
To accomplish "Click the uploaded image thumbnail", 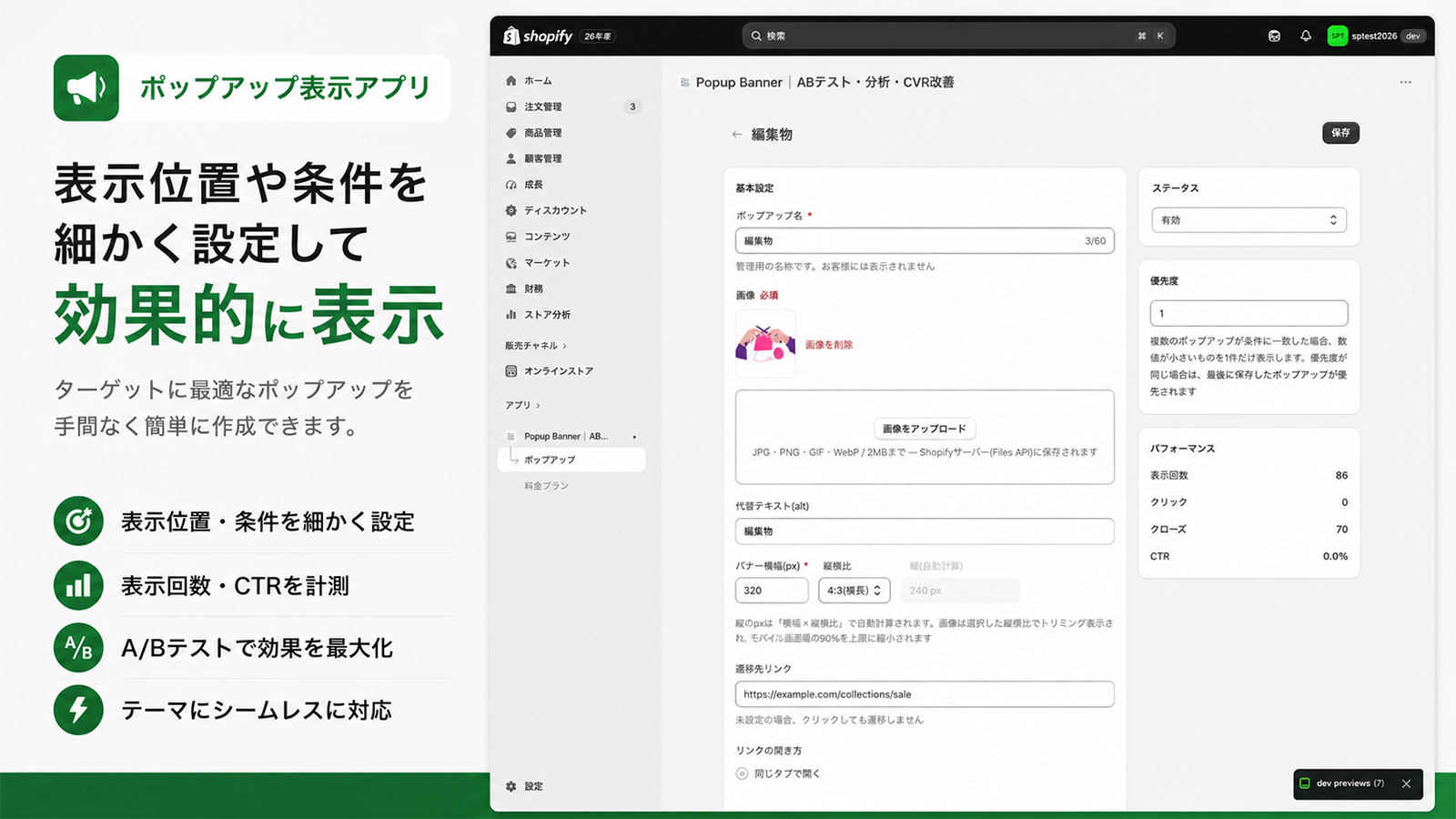I will click(x=765, y=344).
